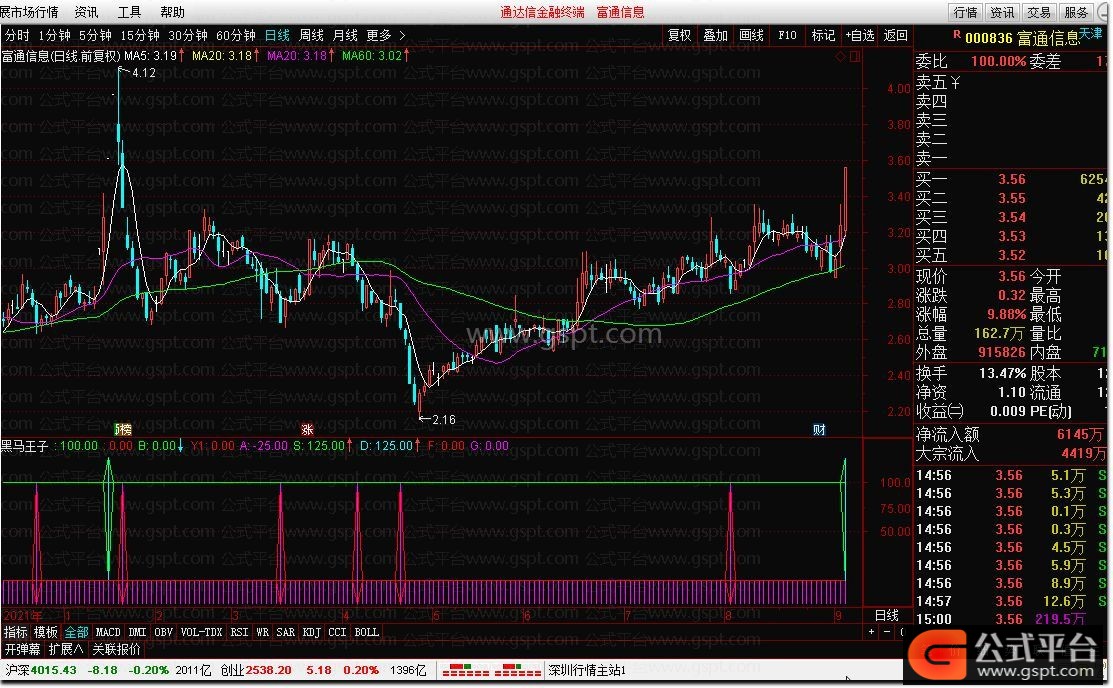Select the 全部 indicators tab
The image size is (1113, 688).
(76, 632)
